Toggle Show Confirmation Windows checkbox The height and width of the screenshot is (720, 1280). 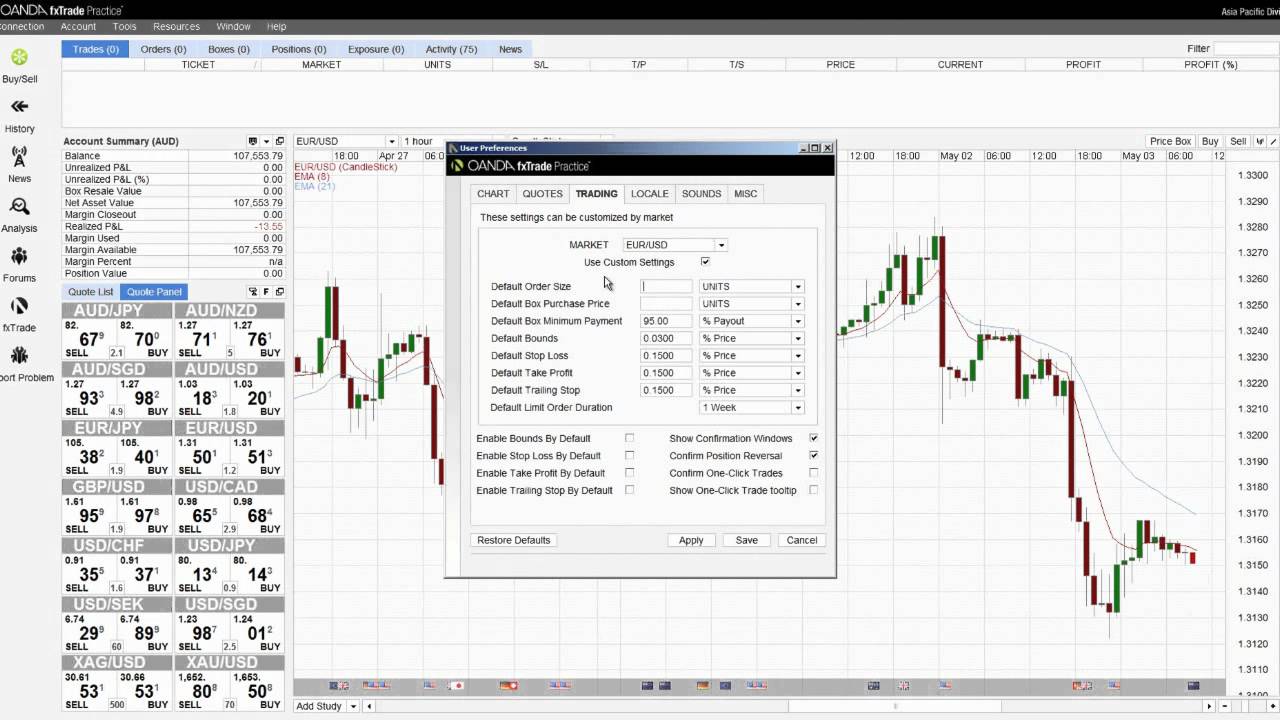(x=813, y=438)
